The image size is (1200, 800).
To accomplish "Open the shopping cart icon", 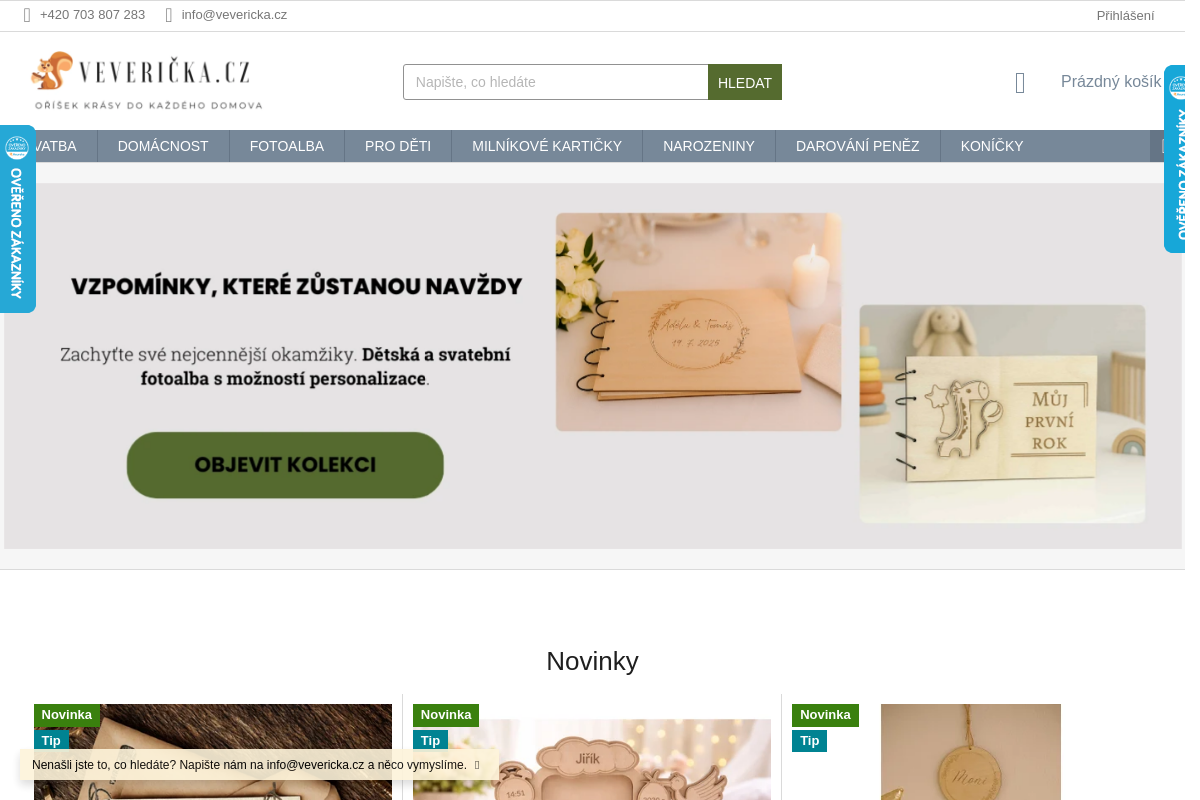I will (1020, 83).
